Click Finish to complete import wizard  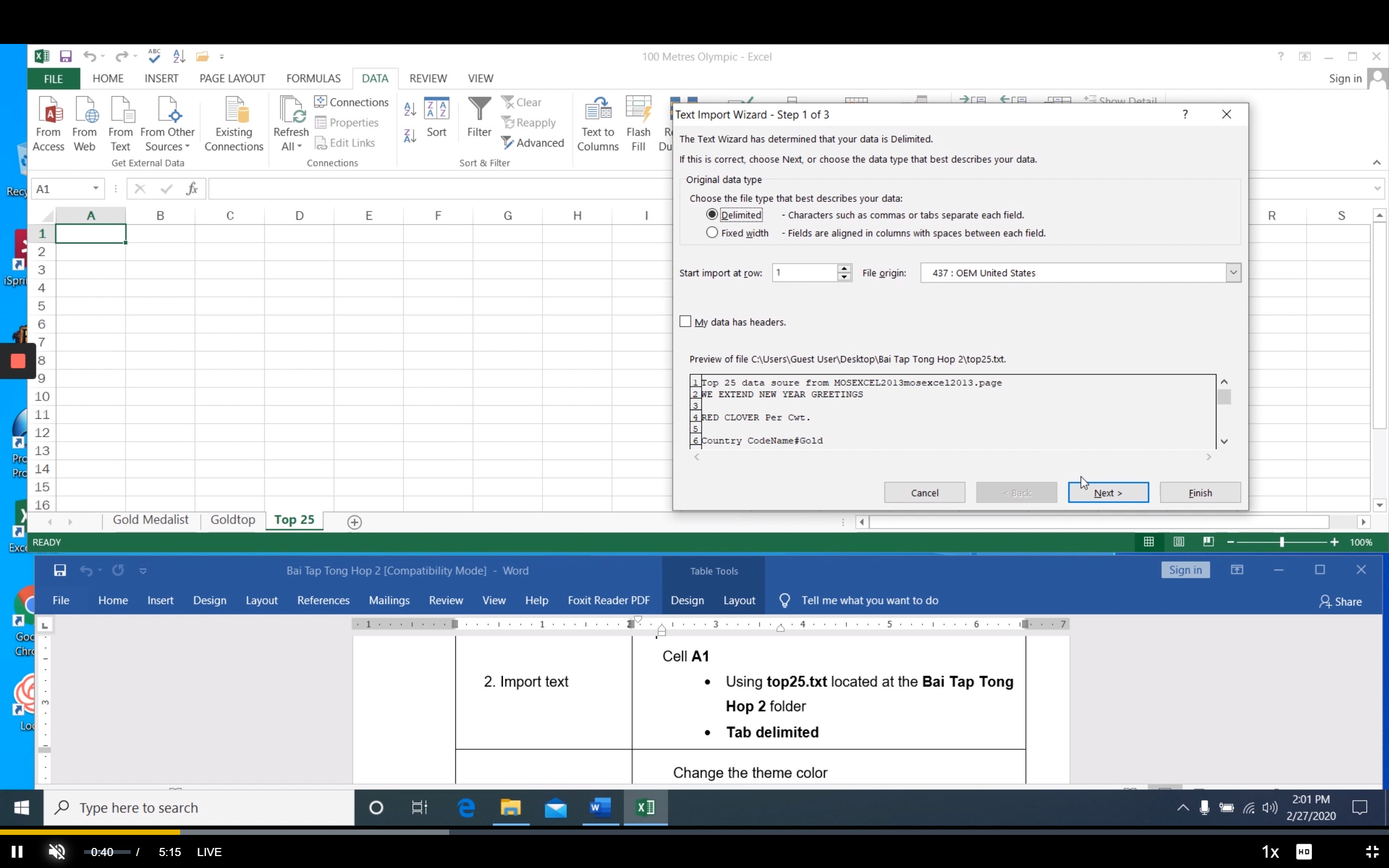1199,492
